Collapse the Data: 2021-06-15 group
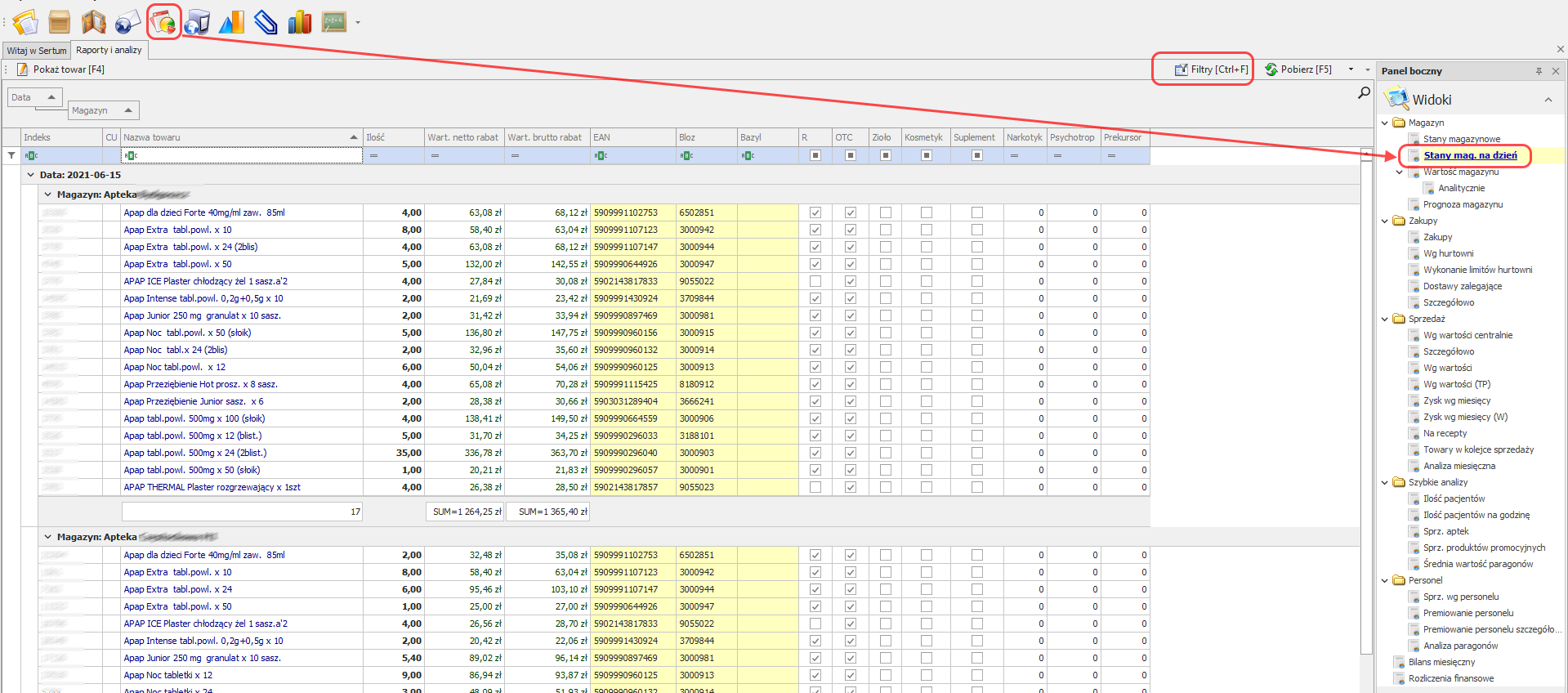This screenshot has height=693, width=1568. pyautogui.click(x=31, y=175)
